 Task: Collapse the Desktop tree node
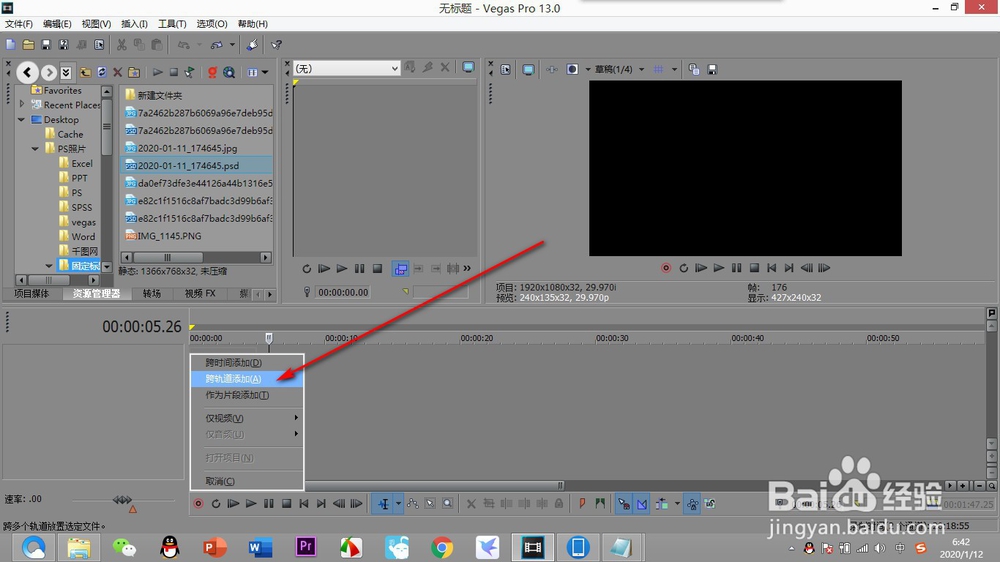(x=22, y=119)
